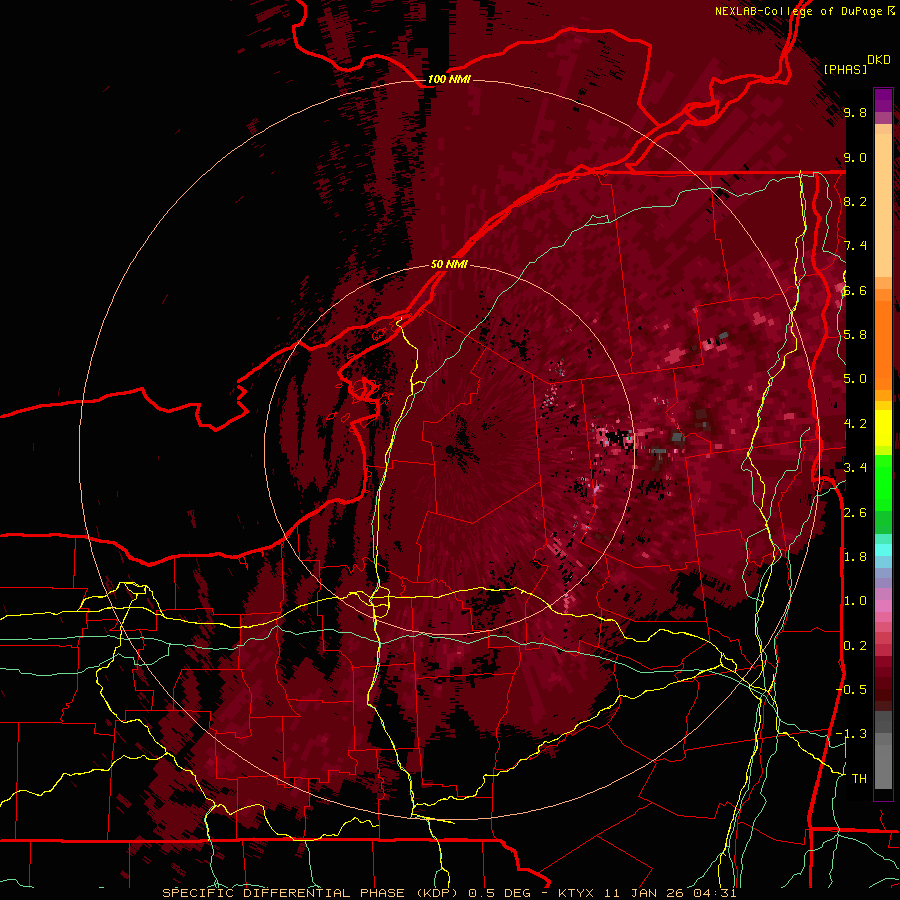Viewport: 900px width, 900px height.
Task: Click the 04:31 timestamp in footer
Action: tap(715, 893)
